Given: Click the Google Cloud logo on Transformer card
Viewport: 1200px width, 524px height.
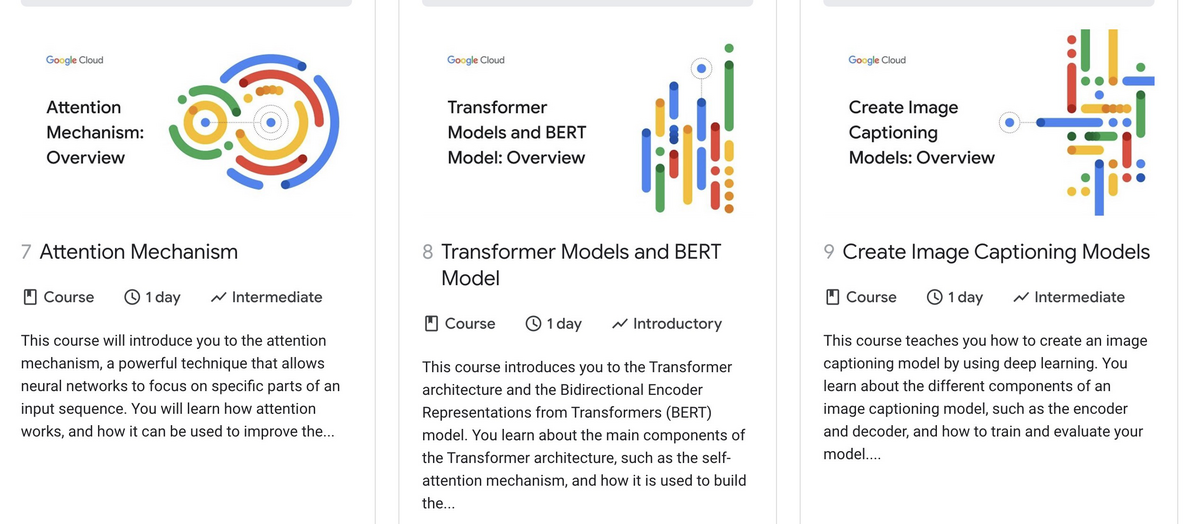Looking at the screenshot, I should [476, 60].
